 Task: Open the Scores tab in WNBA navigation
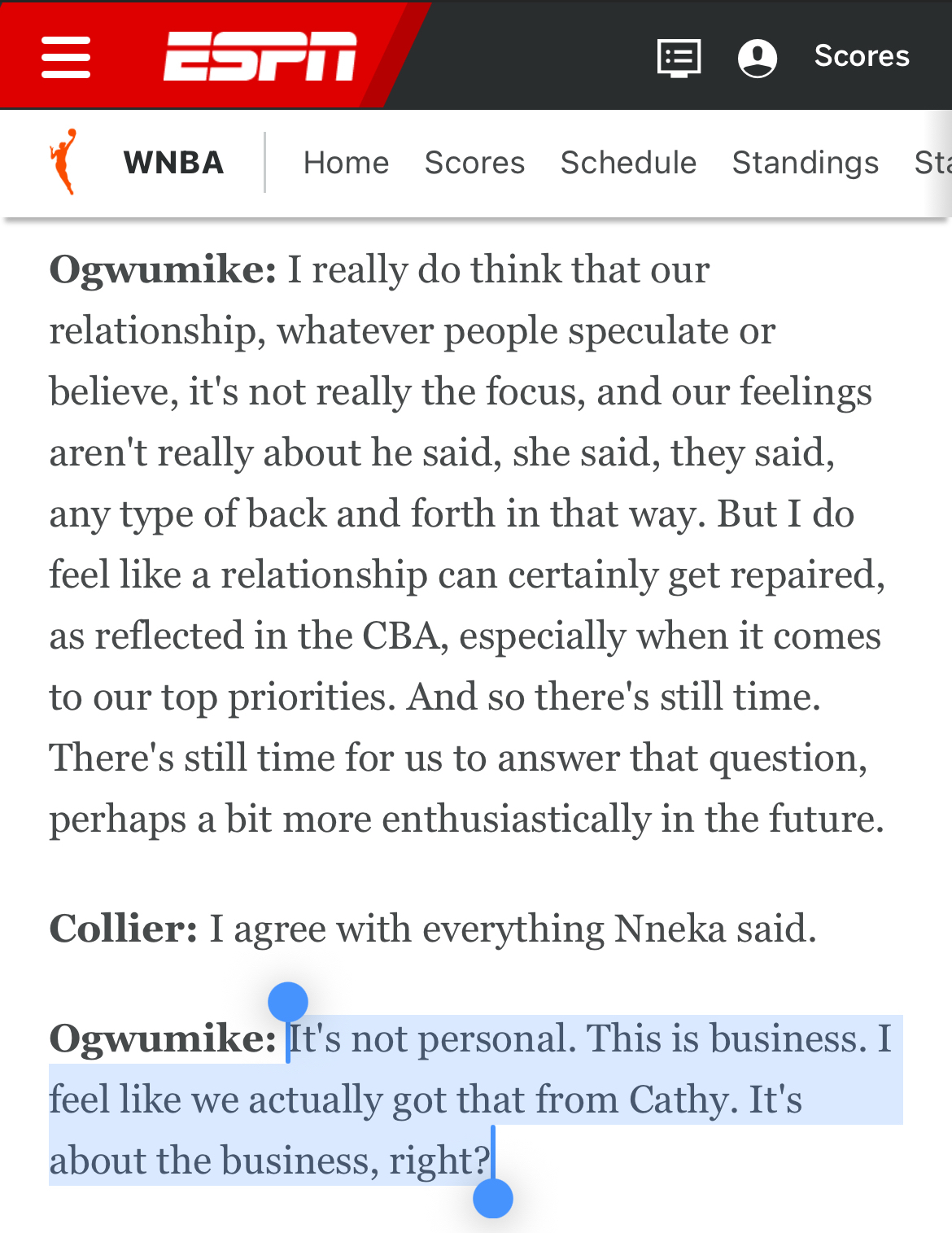click(x=474, y=163)
